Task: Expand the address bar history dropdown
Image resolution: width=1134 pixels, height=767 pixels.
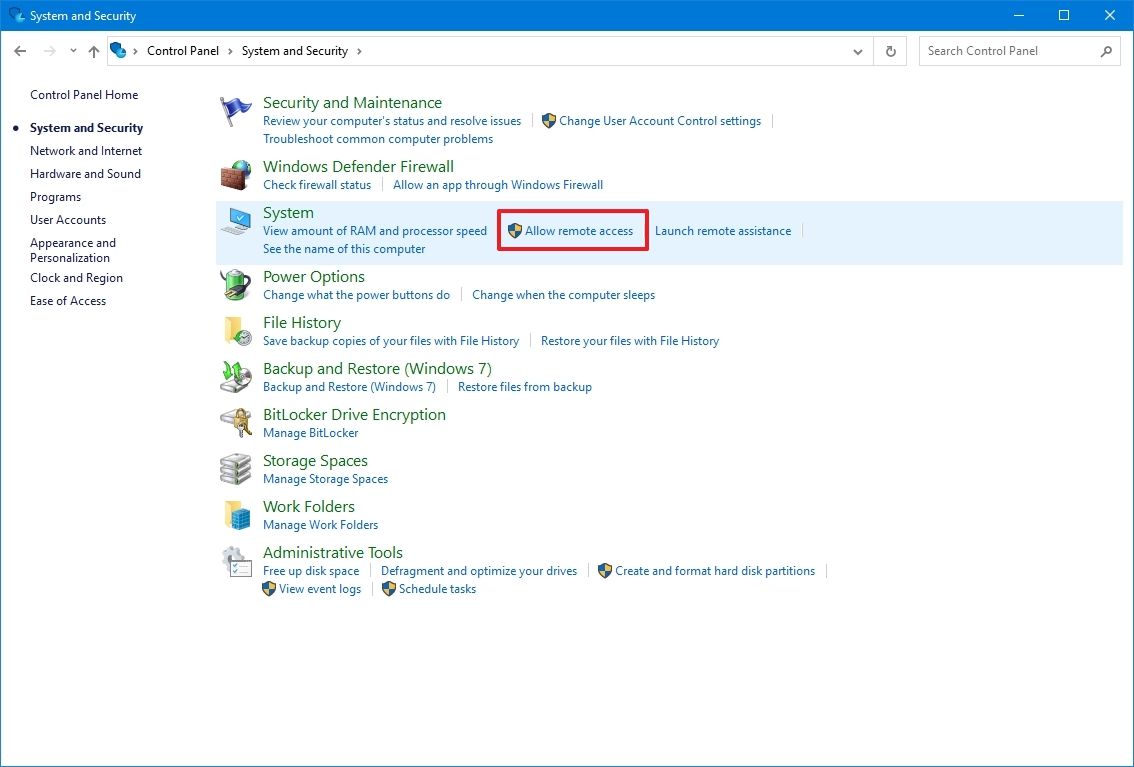Action: (857, 50)
